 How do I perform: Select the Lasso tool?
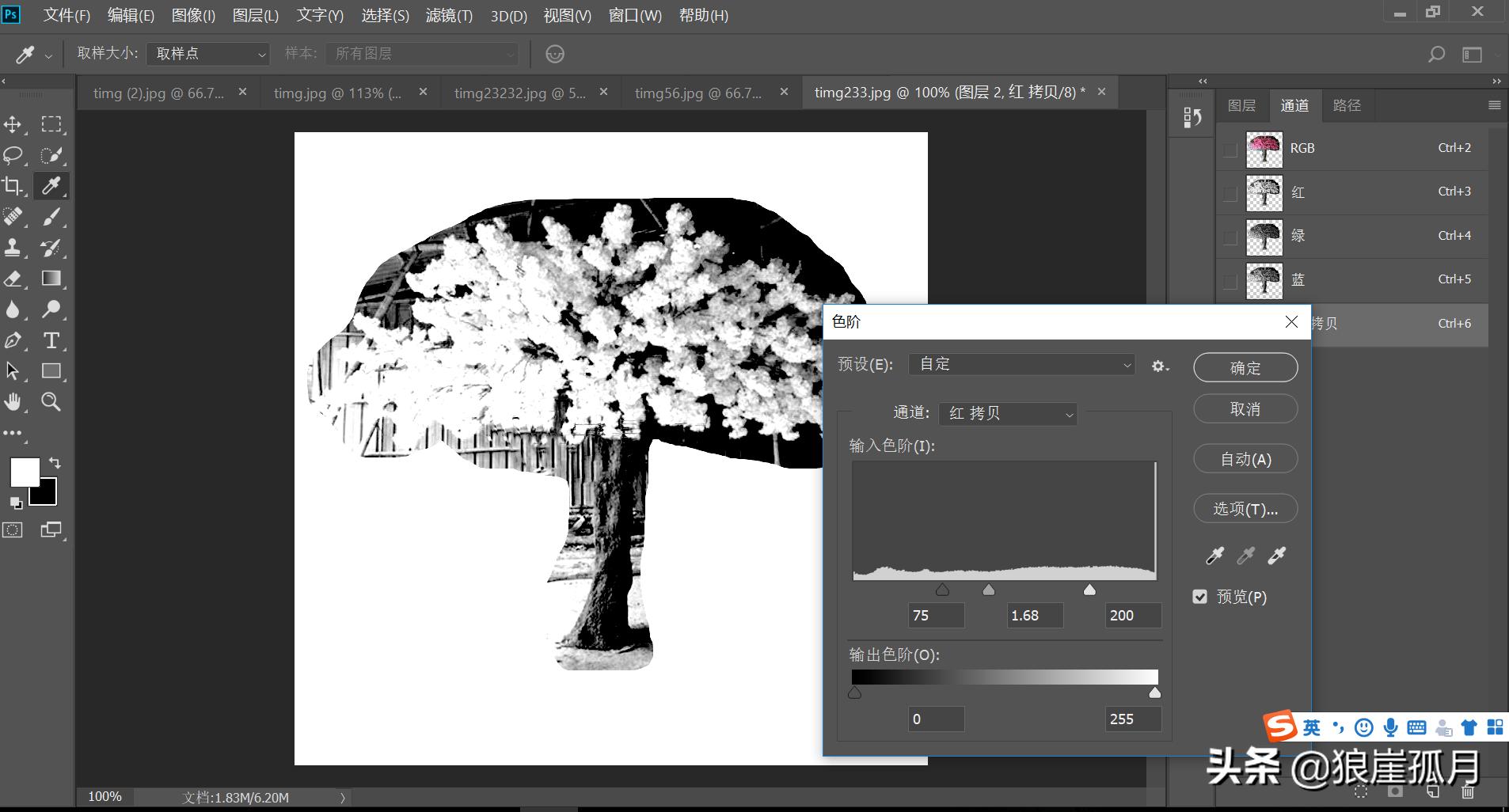pos(13,155)
